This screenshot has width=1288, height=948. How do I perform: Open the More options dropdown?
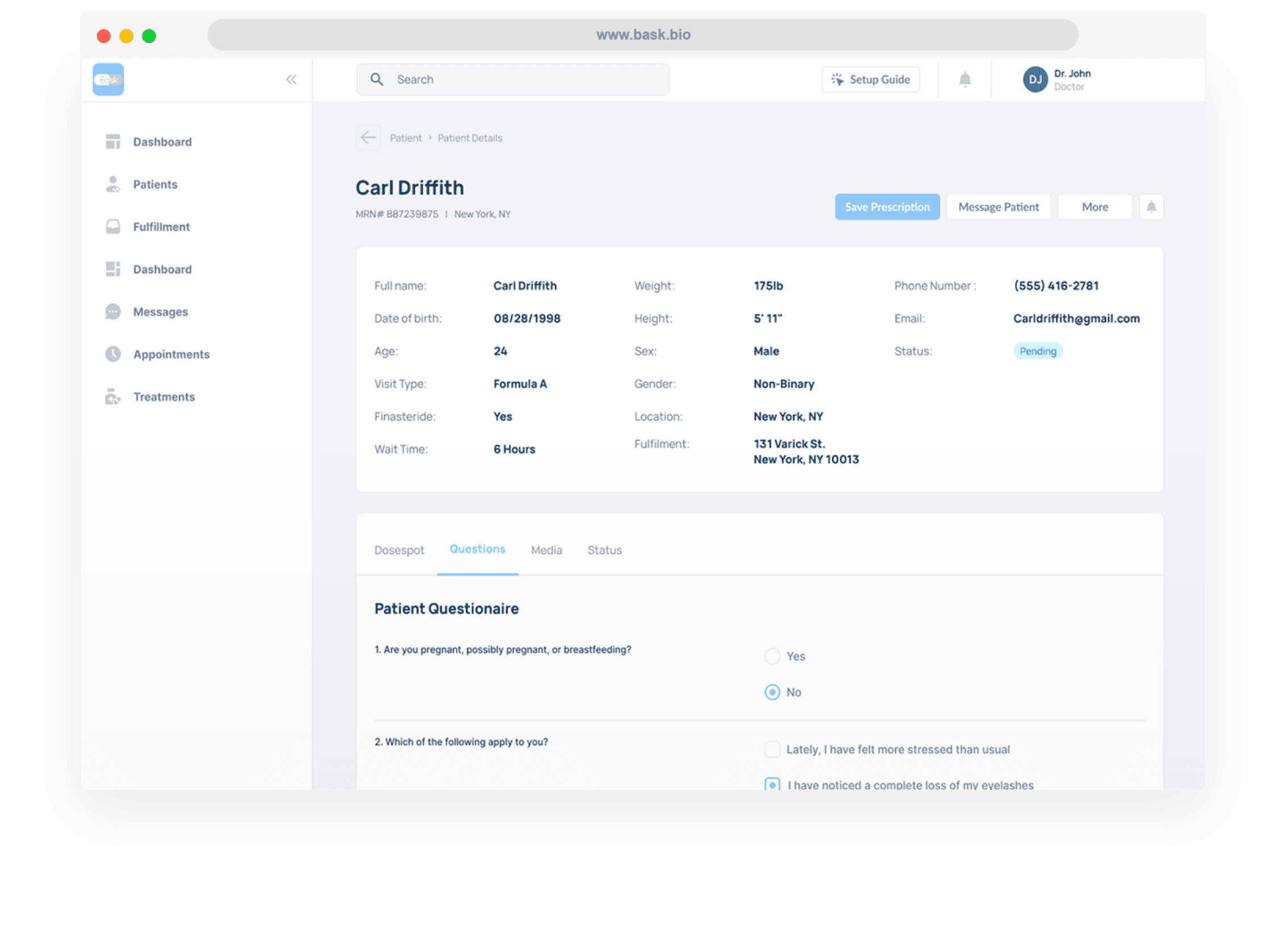(1094, 207)
